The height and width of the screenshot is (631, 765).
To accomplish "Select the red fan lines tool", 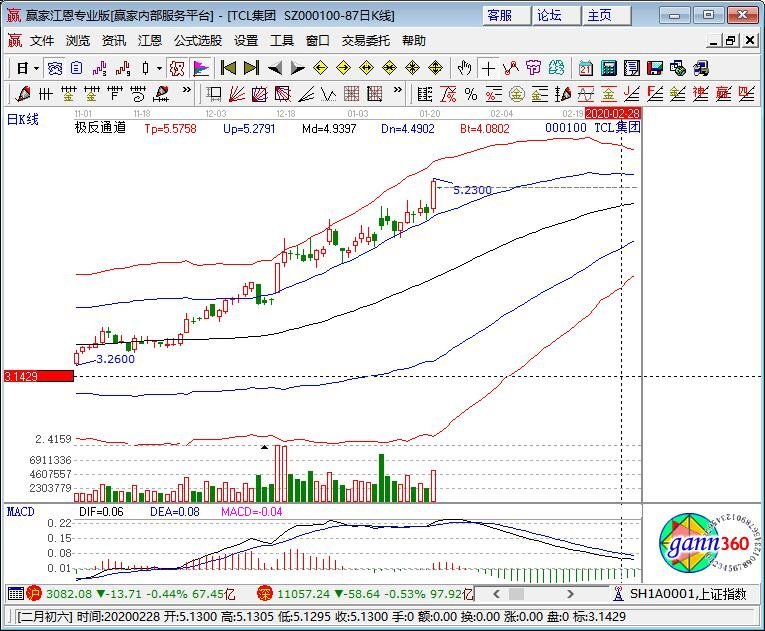I will (x=237, y=94).
